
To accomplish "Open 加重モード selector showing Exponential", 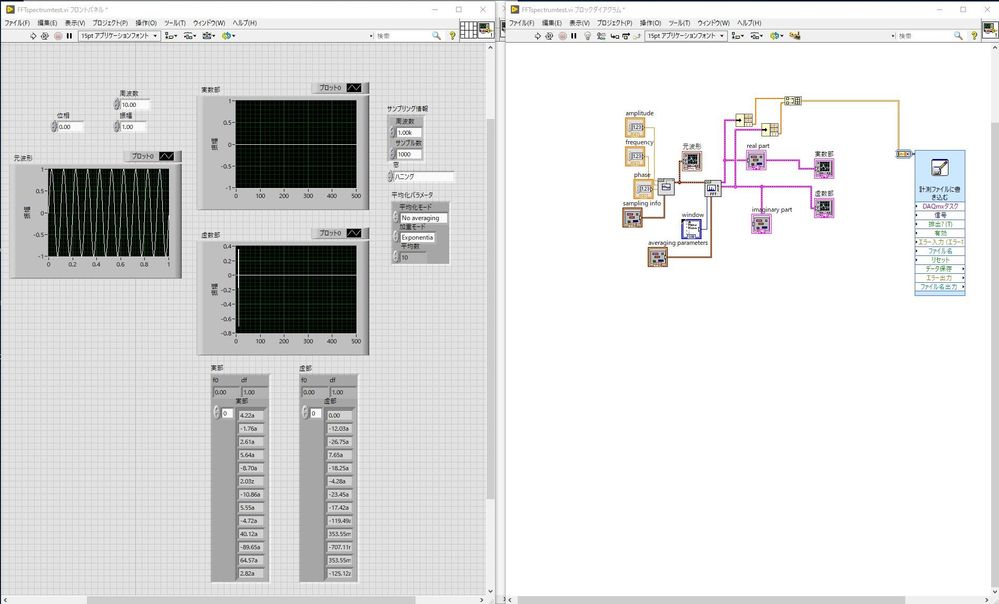I will point(417,237).
